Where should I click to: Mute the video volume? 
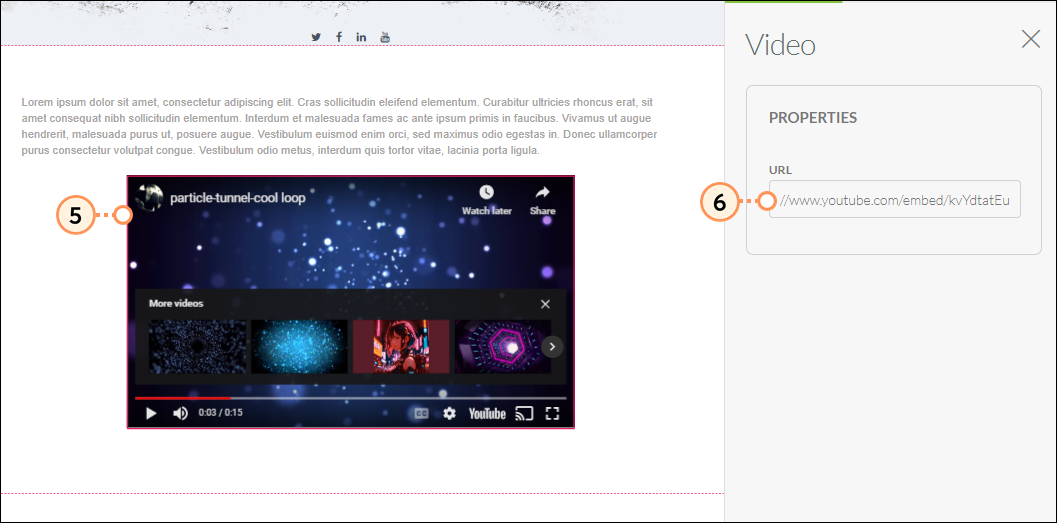(181, 413)
